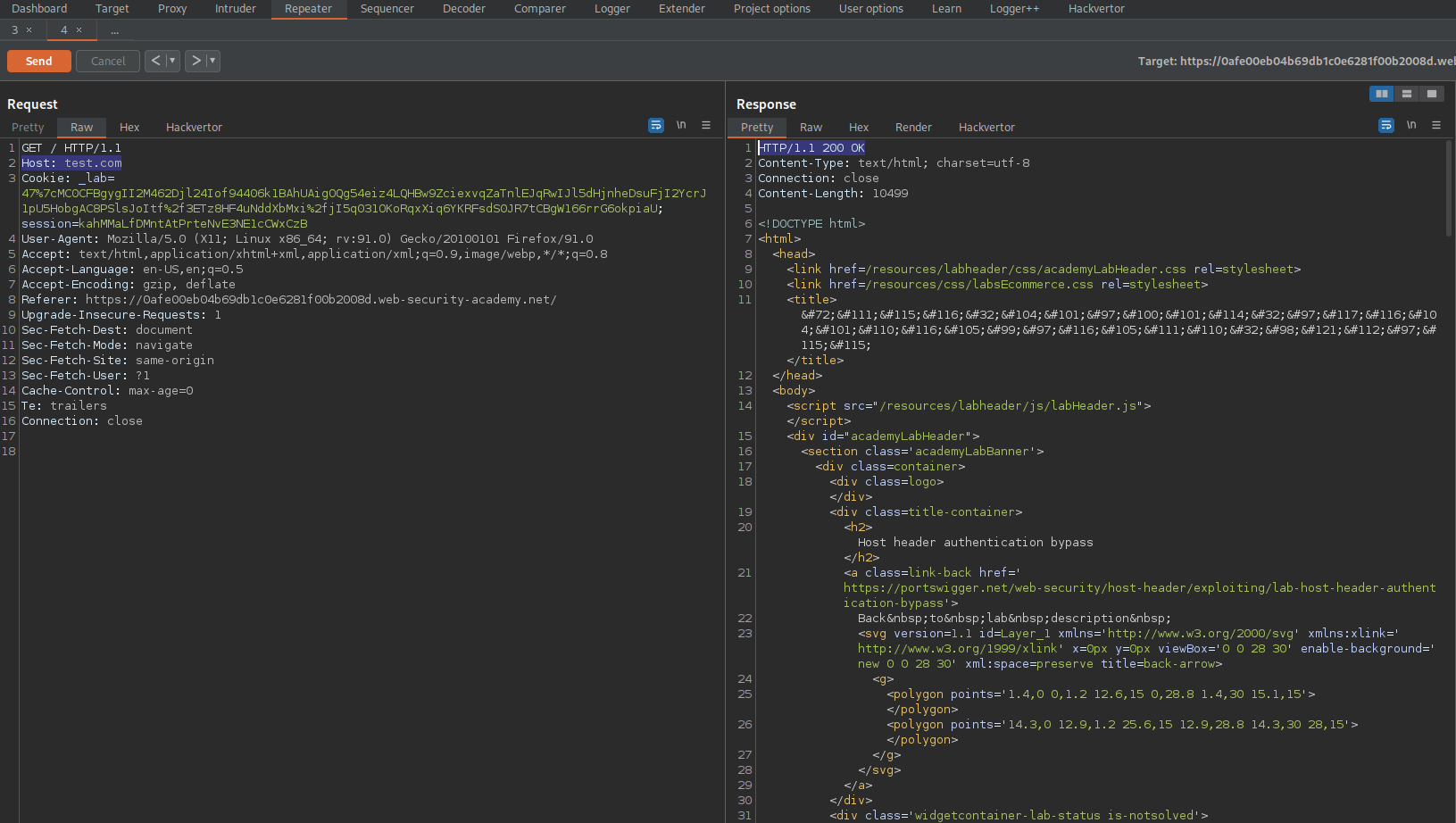Click the GET / HTTP/1.1 request line
The height and width of the screenshot is (823, 1456).
tap(71, 147)
